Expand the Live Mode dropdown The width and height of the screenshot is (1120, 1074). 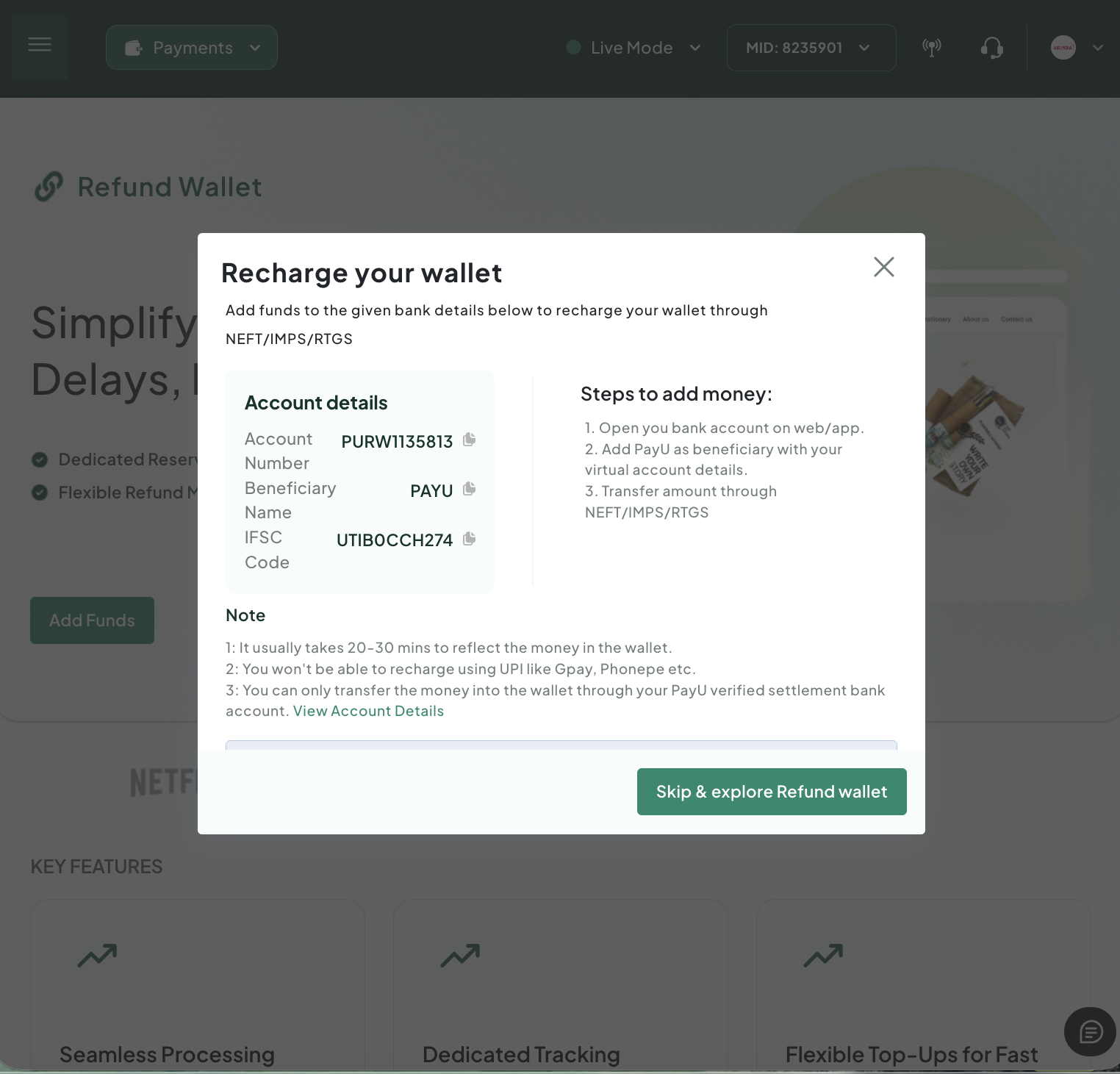694,48
